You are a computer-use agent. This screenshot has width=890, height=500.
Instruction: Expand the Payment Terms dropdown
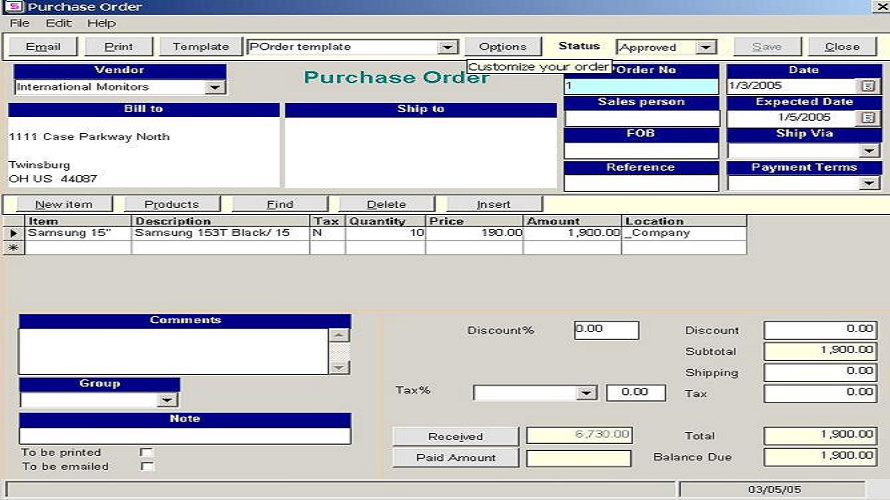coord(868,183)
